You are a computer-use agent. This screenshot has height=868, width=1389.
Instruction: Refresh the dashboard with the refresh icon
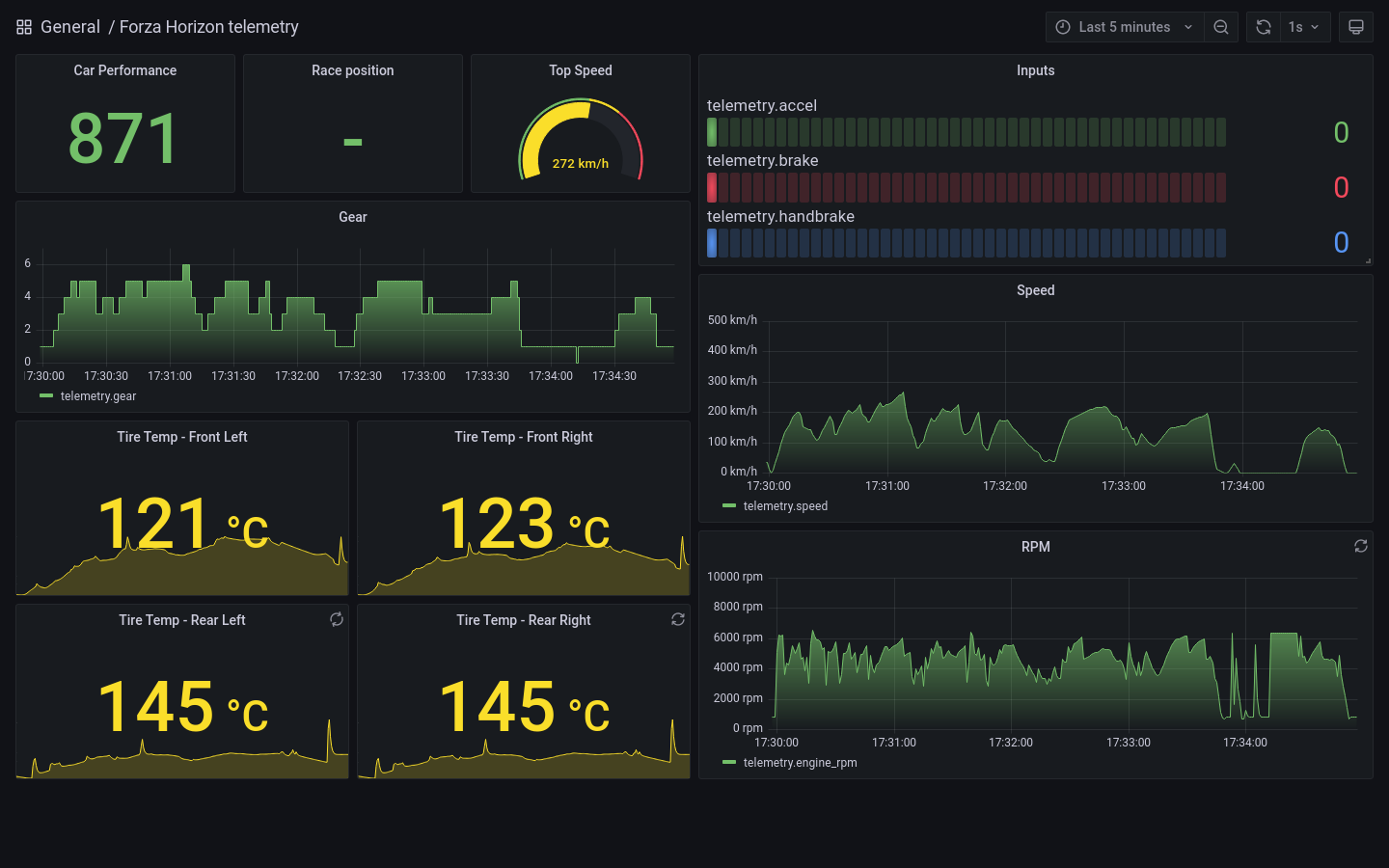pos(1264,27)
